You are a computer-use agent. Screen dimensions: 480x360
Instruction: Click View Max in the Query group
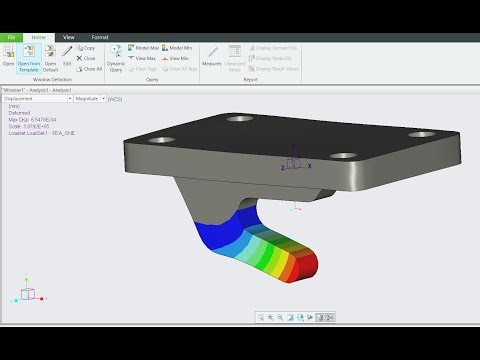tap(142, 58)
